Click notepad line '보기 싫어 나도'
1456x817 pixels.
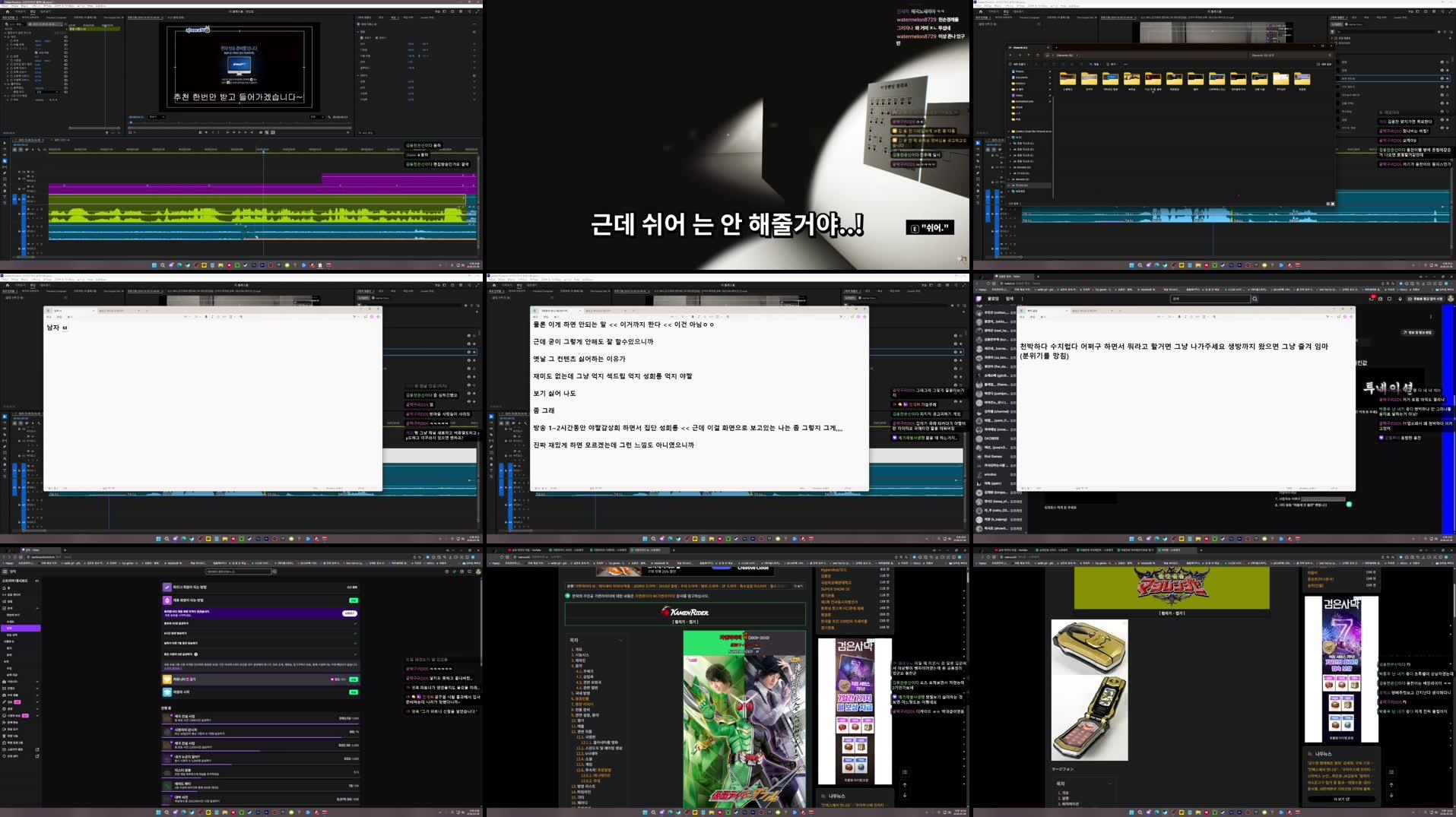tap(554, 393)
